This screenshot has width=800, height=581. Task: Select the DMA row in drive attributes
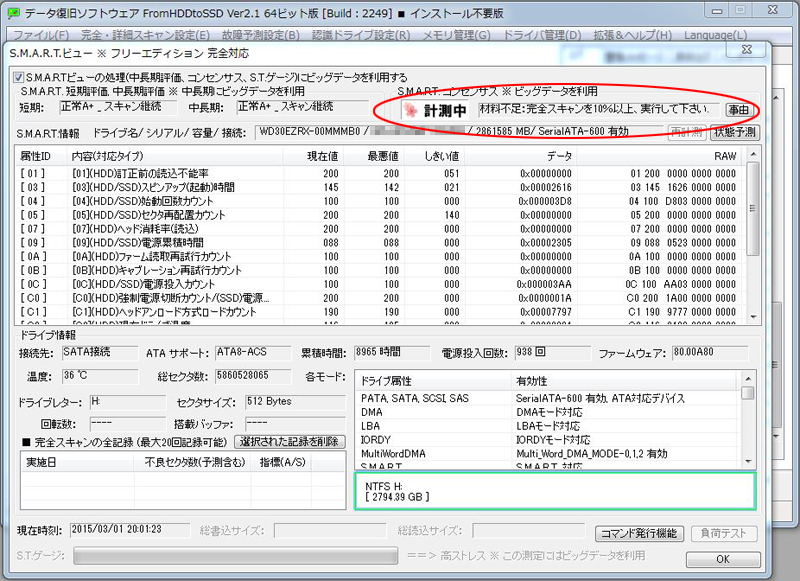point(372,411)
